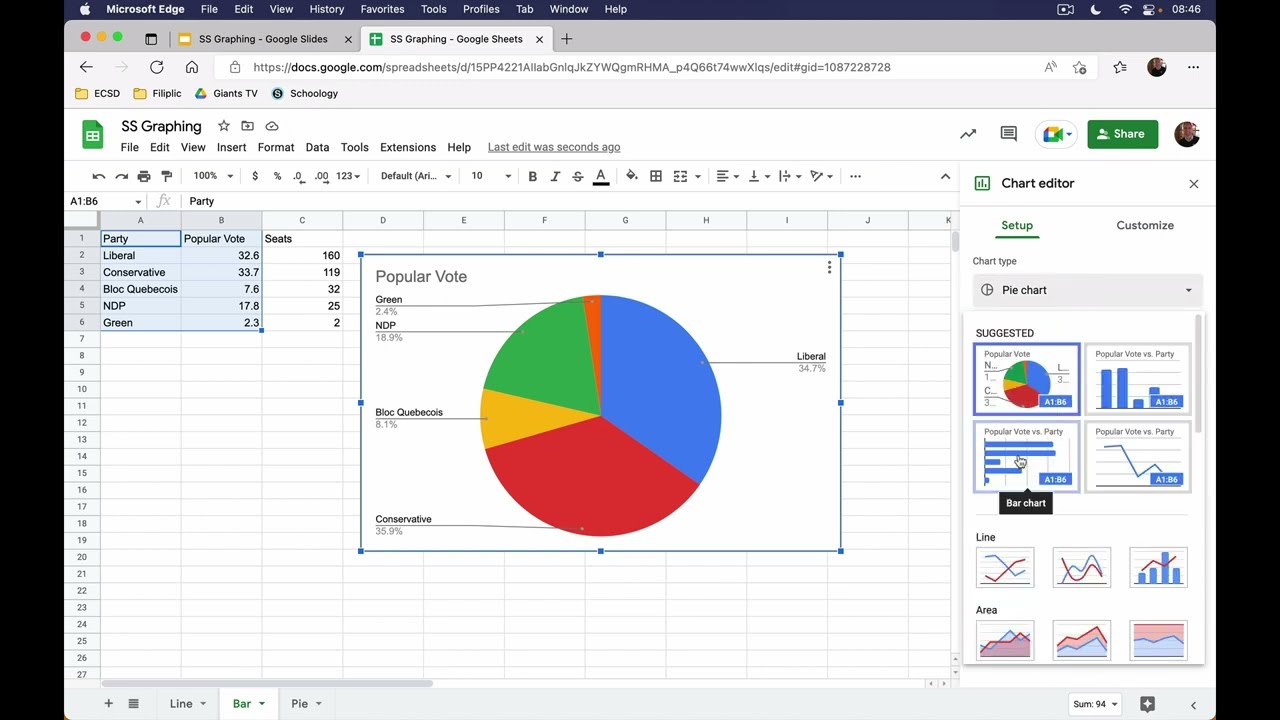Image resolution: width=1280 pixels, height=720 pixels.
Task: Open the Last edit was seconds ago link
Action: (554, 147)
